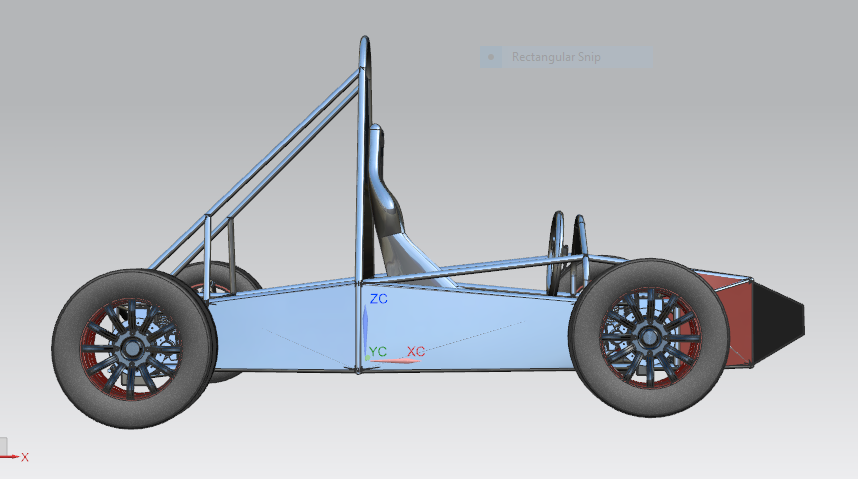Select the blue ZC axis label
Screen dimensions: 858x479
point(379,299)
